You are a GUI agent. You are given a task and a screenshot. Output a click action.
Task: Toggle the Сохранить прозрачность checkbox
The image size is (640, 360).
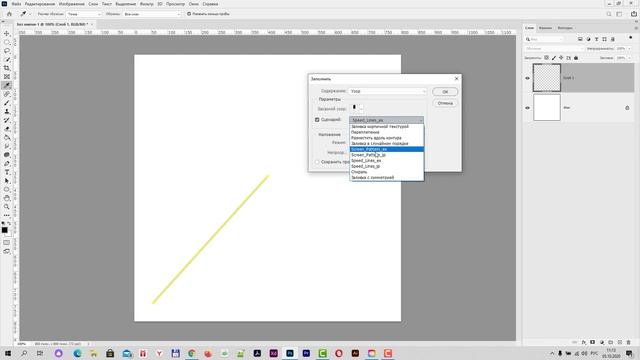click(317, 162)
